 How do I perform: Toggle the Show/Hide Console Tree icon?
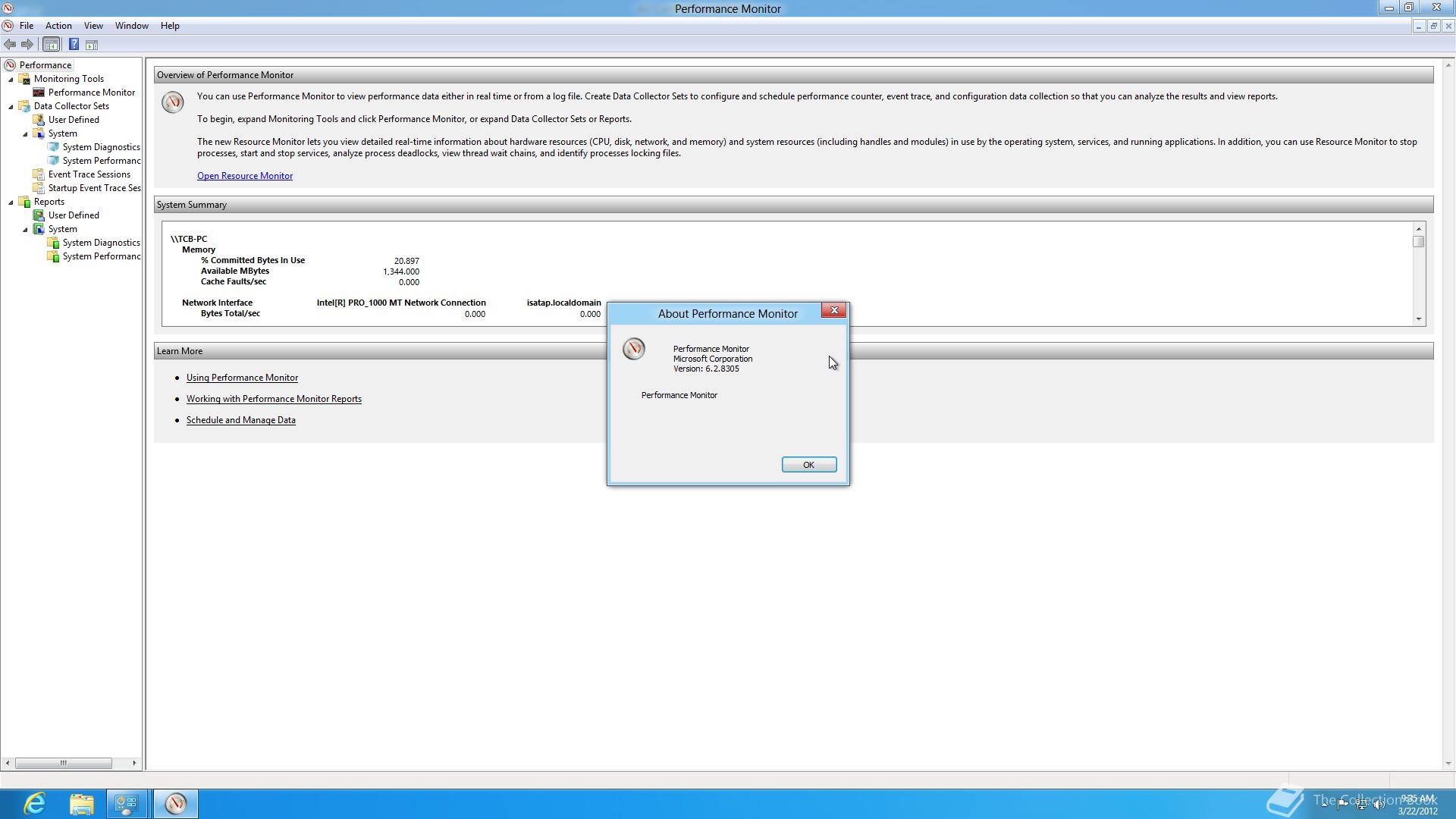[x=51, y=45]
